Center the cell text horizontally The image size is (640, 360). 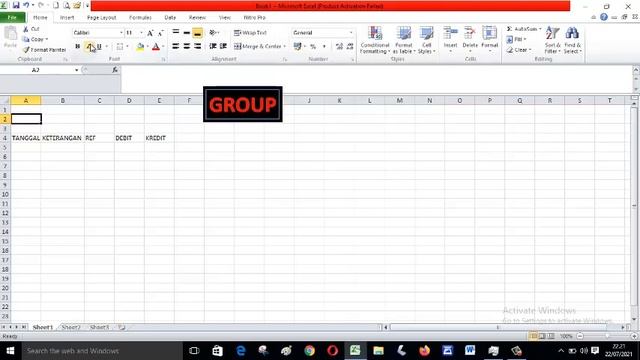click(x=187, y=46)
